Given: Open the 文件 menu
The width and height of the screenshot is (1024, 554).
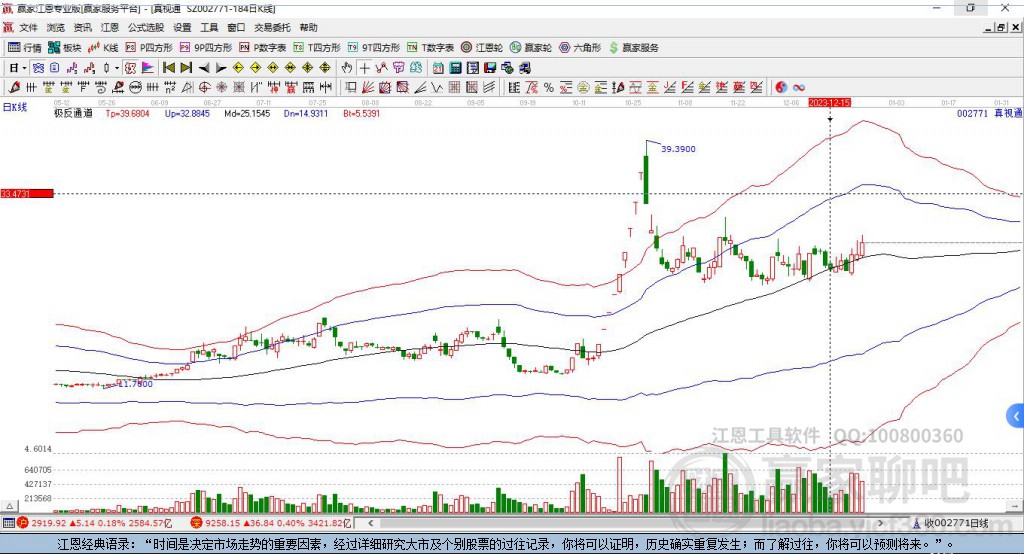Looking at the screenshot, I should point(28,27).
